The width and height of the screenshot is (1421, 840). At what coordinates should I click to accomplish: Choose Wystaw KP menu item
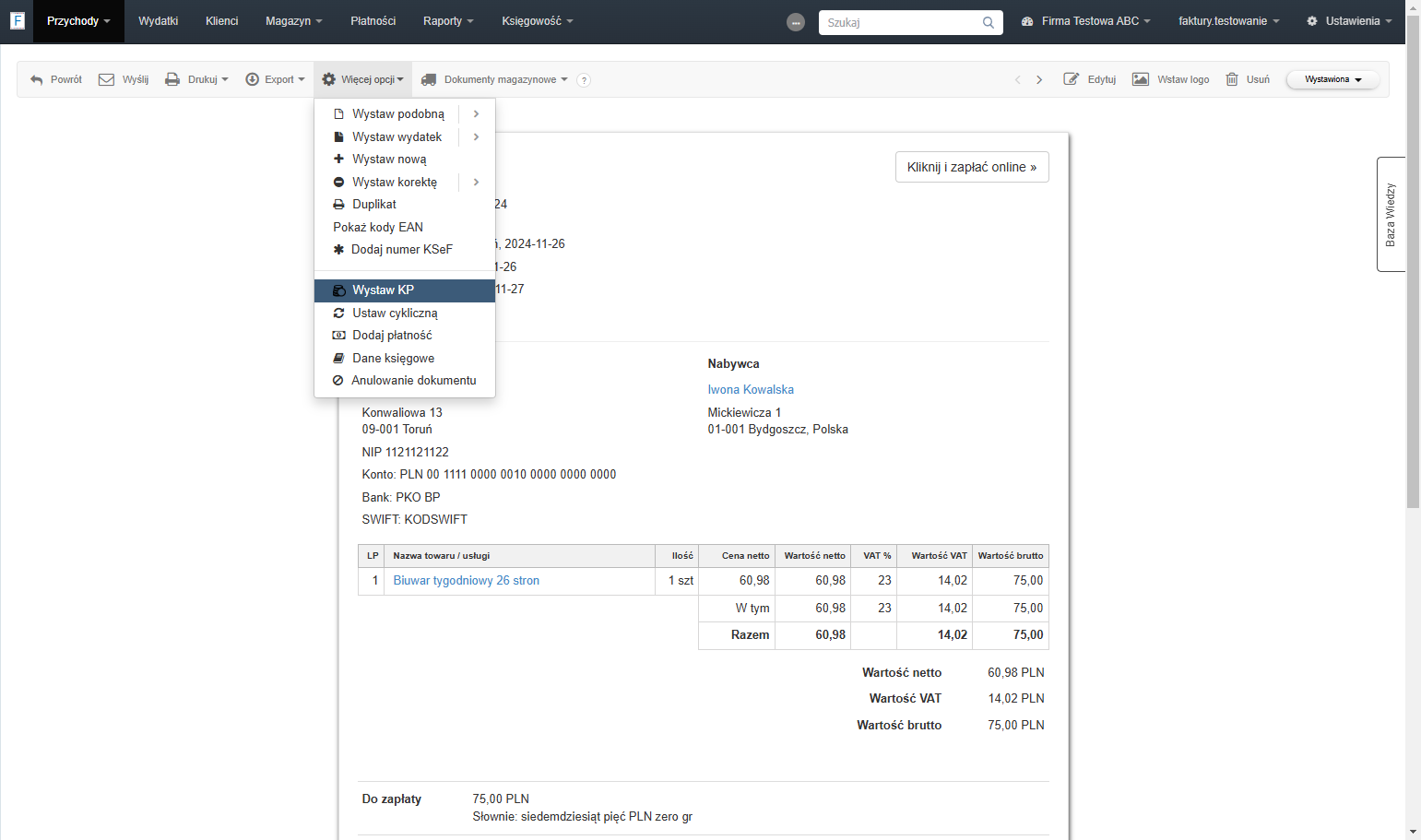tap(405, 290)
